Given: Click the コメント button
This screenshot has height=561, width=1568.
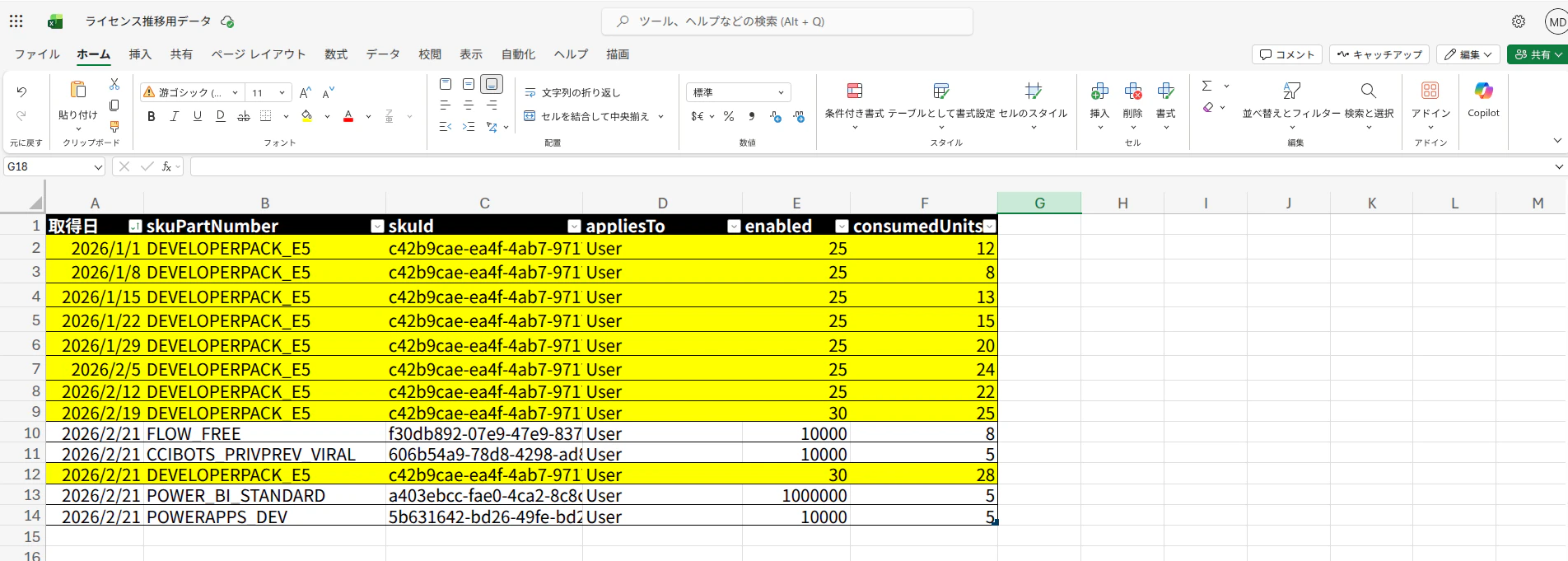Looking at the screenshot, I should coord(1287,54).
